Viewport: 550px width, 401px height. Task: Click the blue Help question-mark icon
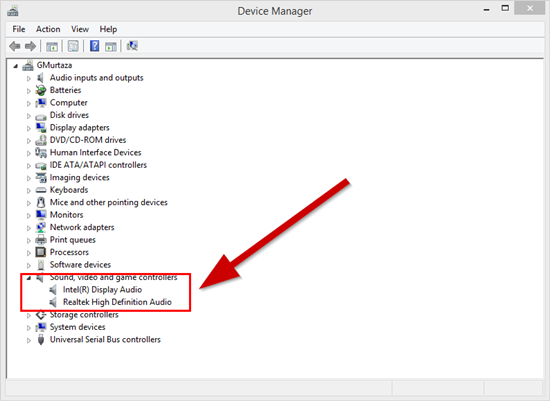point(94,46)
